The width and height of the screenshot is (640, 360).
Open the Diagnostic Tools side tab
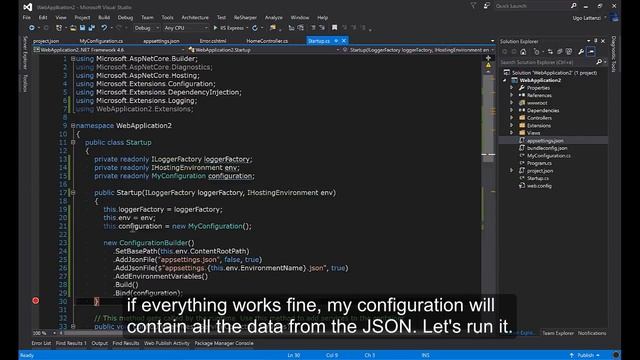(614, 53)
